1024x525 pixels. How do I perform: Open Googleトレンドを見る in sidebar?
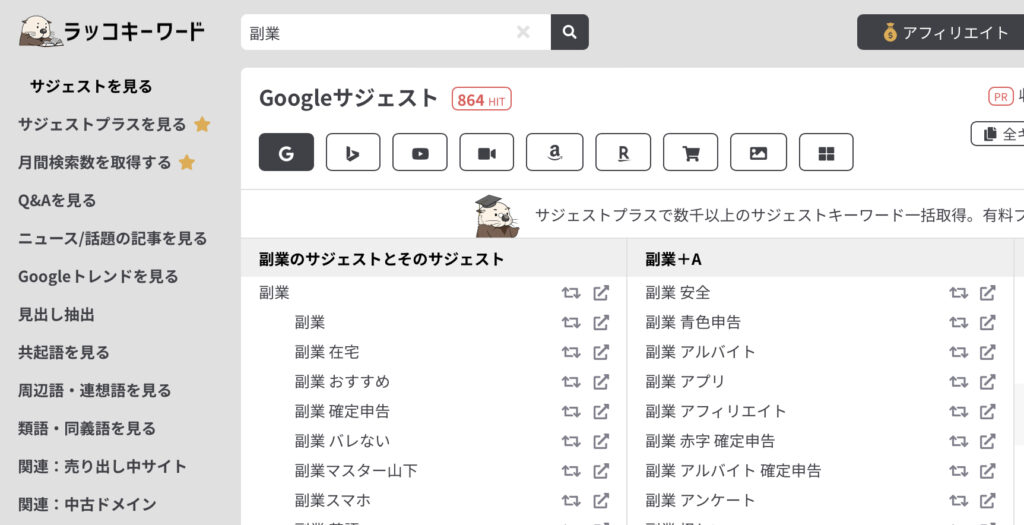tap(98, 276)
